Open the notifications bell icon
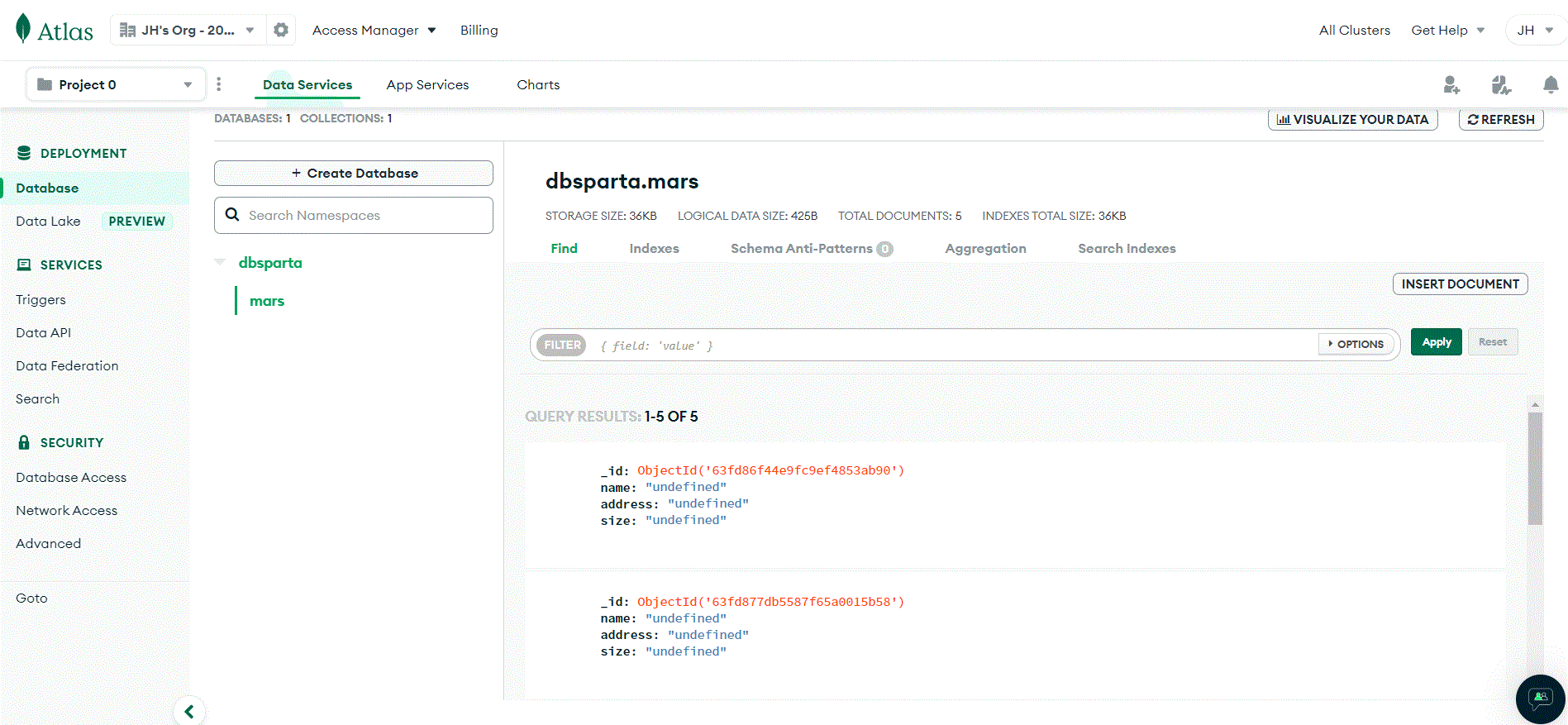Viewport: 1568px width, 725px height. [x=1551, y=84]
